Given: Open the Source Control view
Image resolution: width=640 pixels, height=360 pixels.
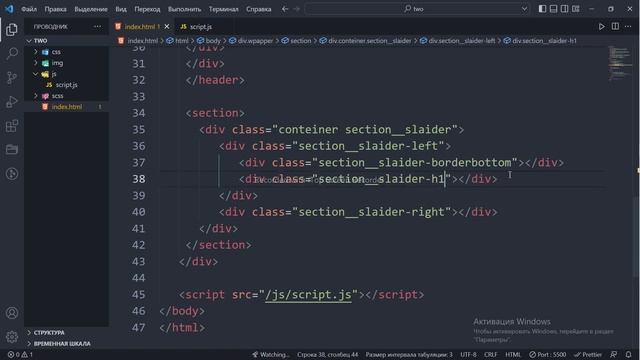Looking at the screenshot, I should click(x=12, y=78).
